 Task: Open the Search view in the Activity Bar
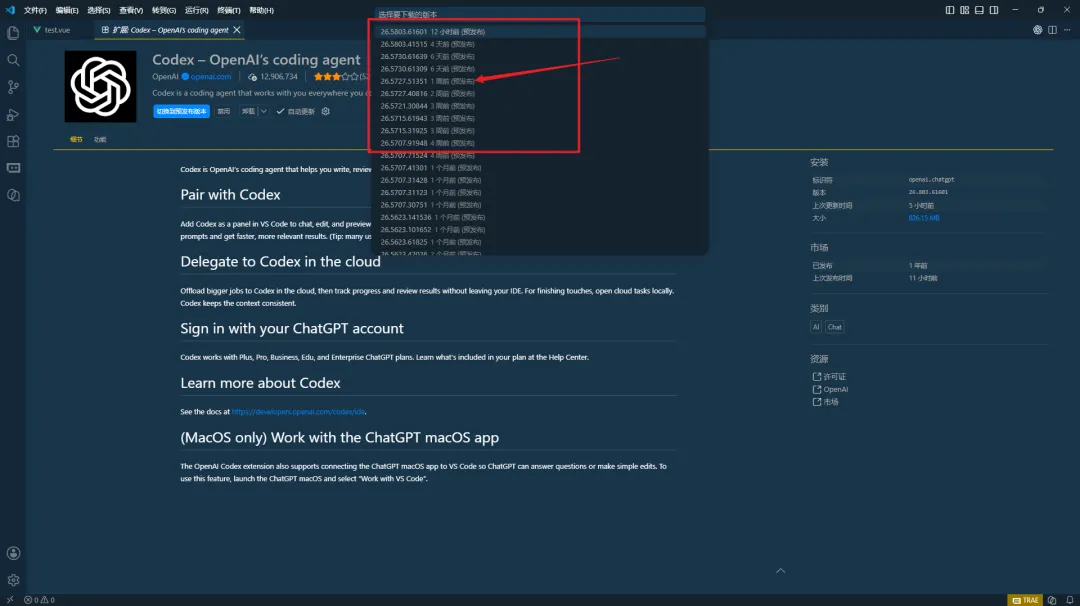13,60
